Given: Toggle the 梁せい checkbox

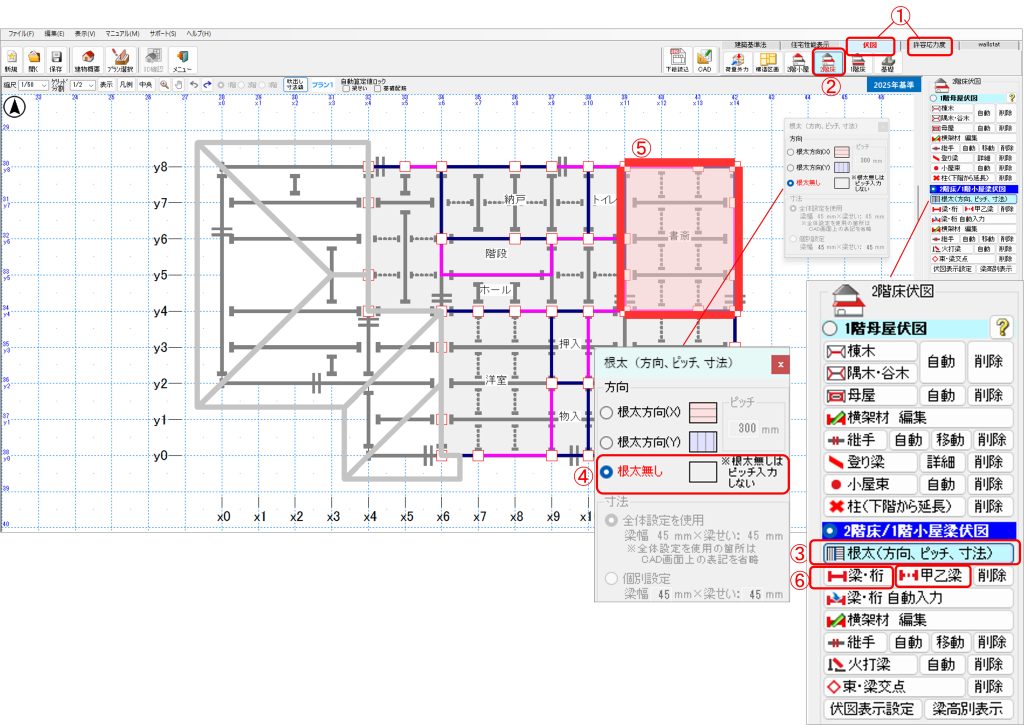Looking at the screenshot, I should [346, 89].
